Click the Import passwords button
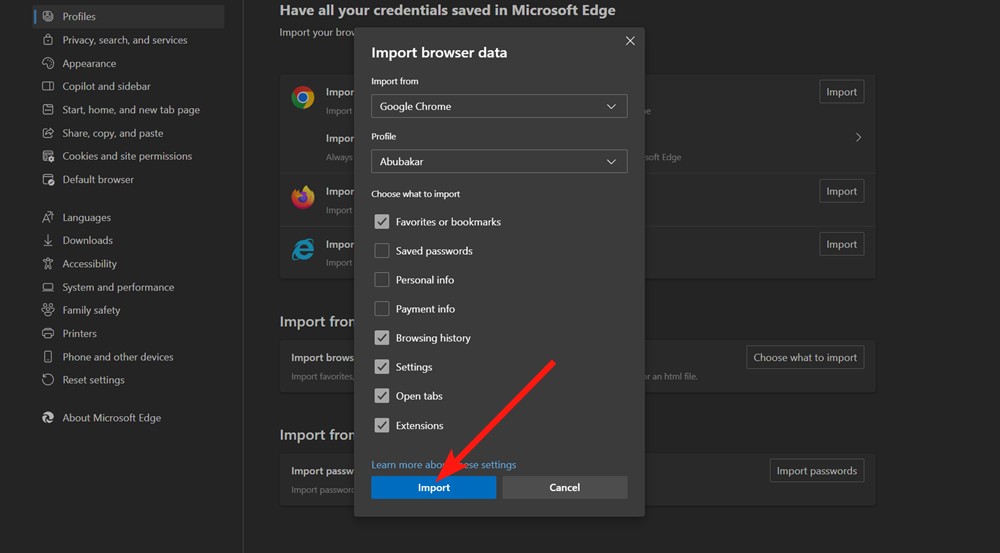The image size is (1000, 553). pyautogui.click(x=816, y=471)
